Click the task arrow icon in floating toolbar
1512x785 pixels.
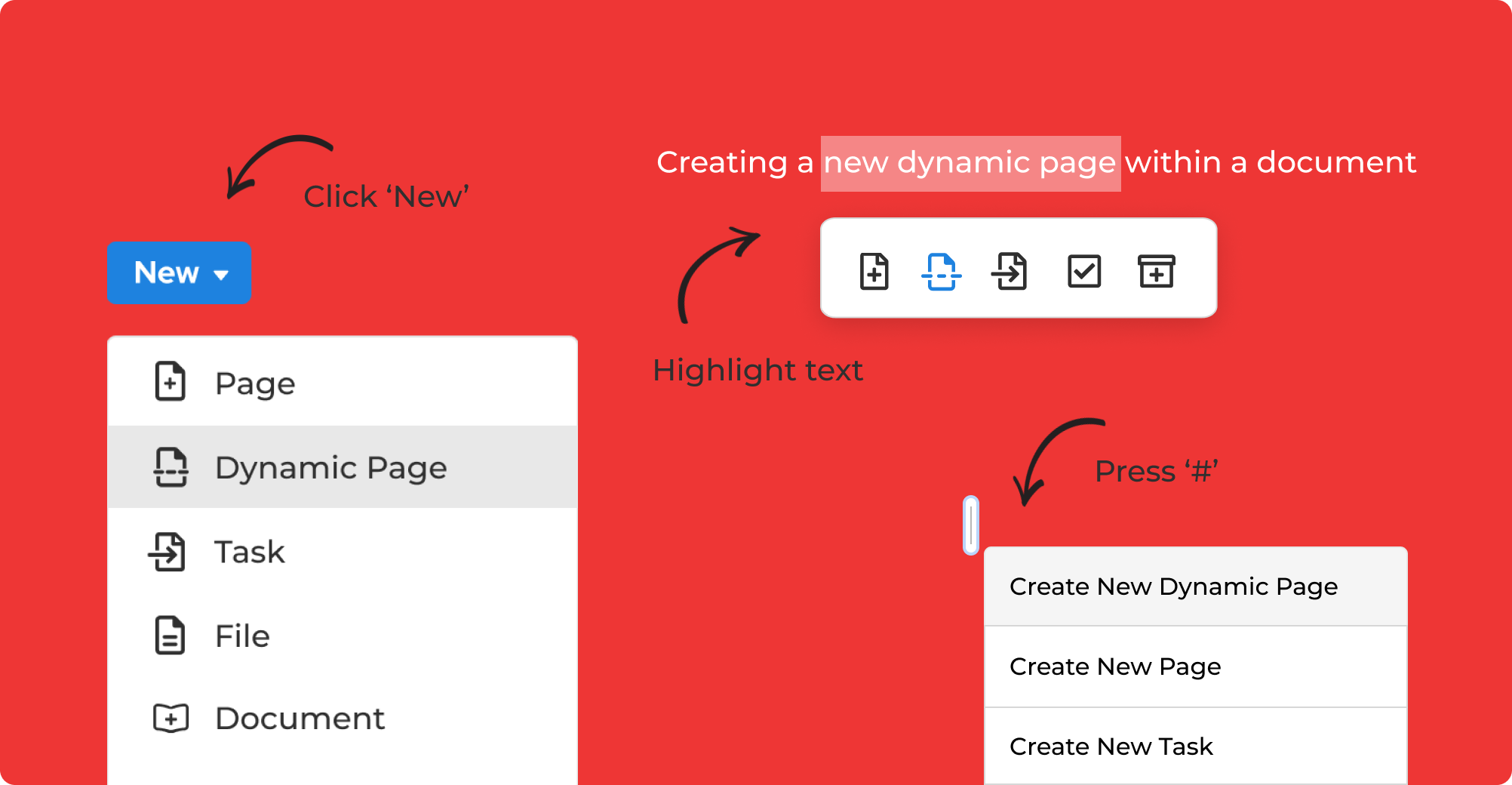(x=1010, y=271)
